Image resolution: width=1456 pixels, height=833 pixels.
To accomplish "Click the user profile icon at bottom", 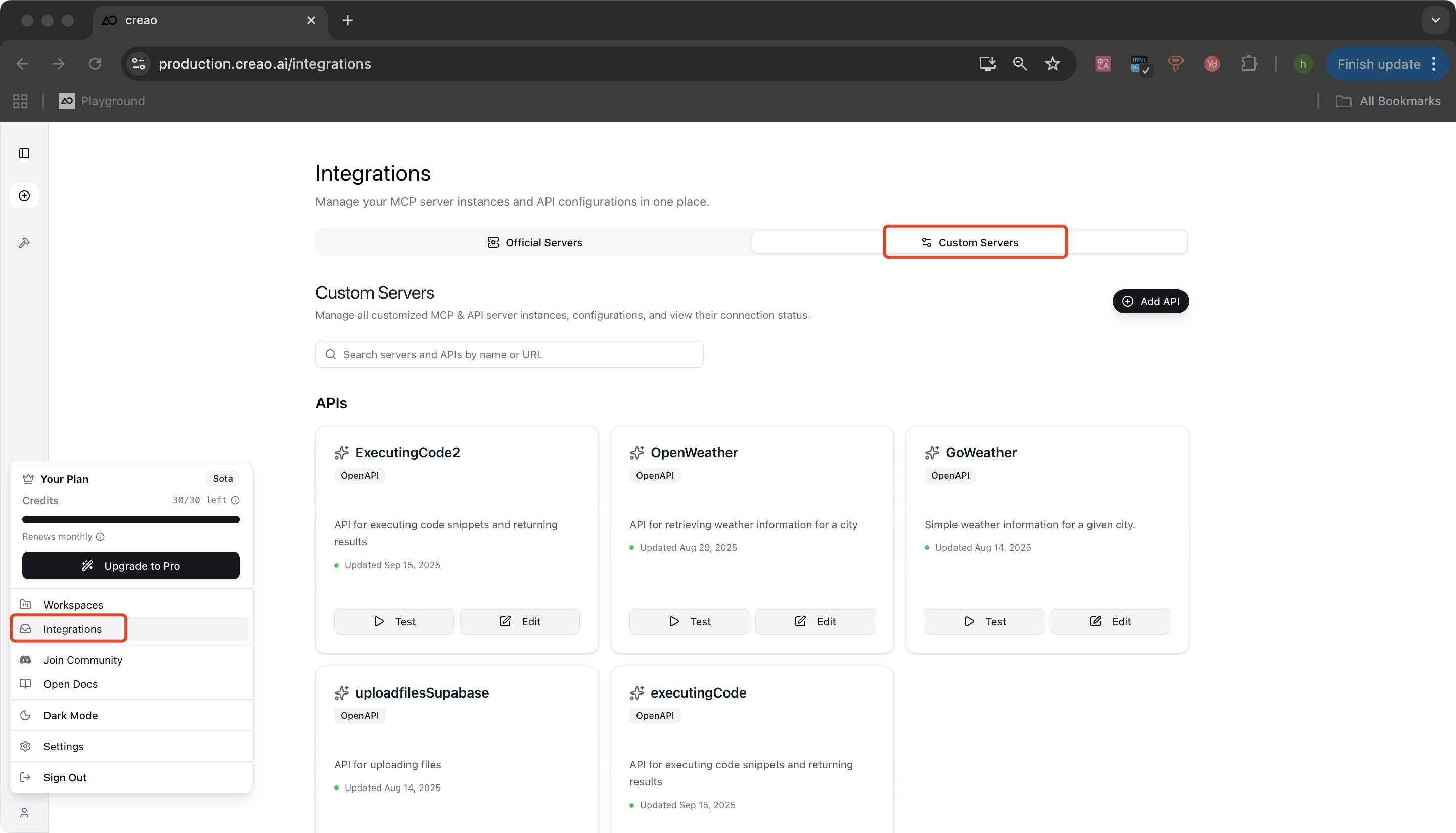I will [24, 812].
